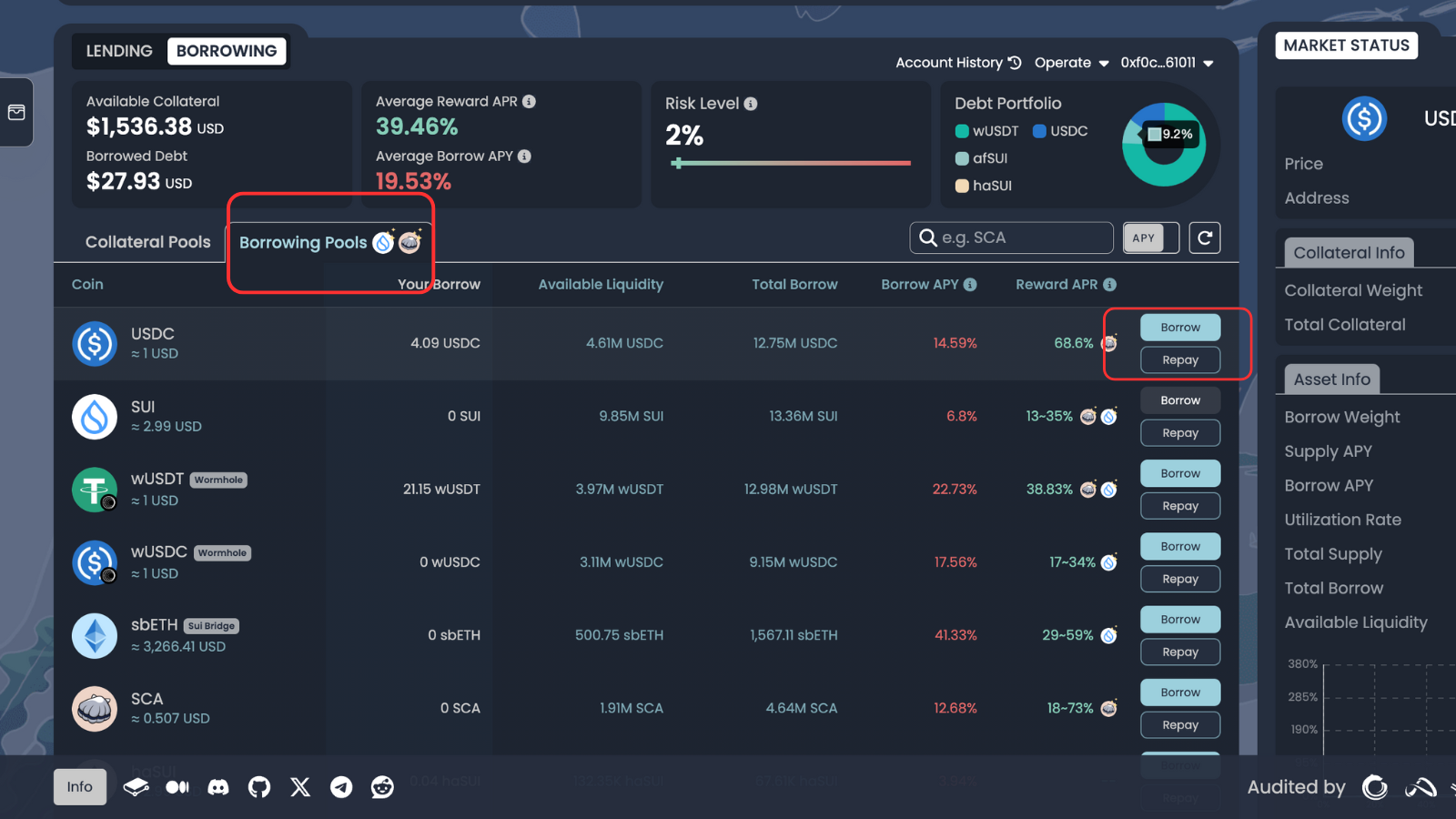
Task: Toggle USDC in Debt Portfolio legend
Action: coord(1060,131)
